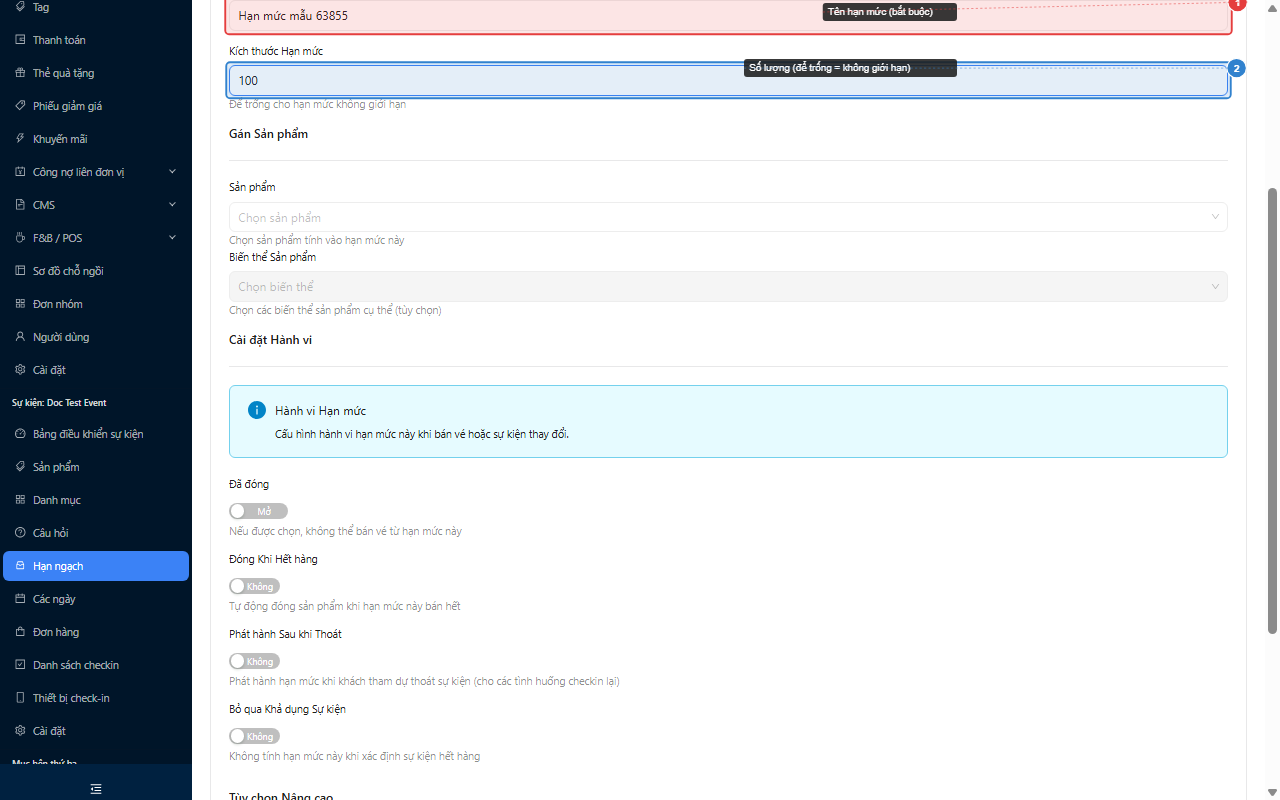The image size is (1280, 800).
Task: Open Khuyến mãi menu item
Action: pos(96,139)
